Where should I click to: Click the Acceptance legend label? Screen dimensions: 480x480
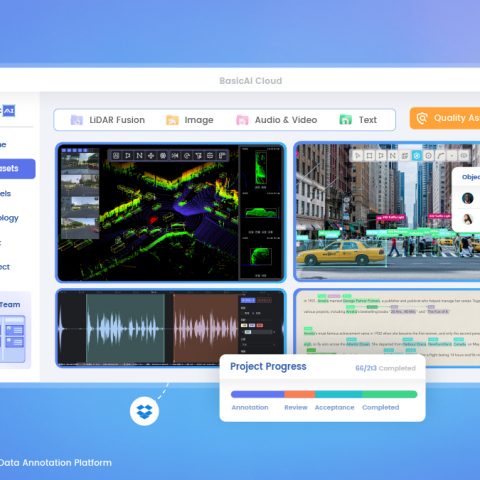click(334, 407)
